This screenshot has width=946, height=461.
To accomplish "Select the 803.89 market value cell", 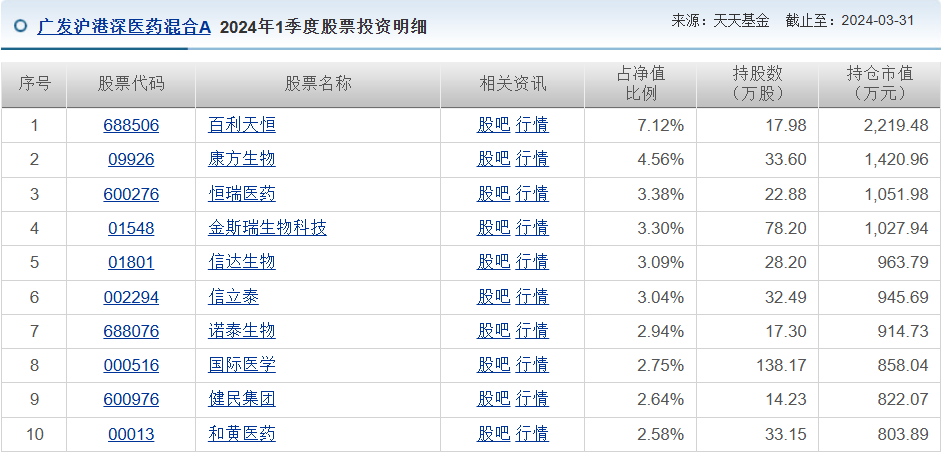I will click(880, 434).
